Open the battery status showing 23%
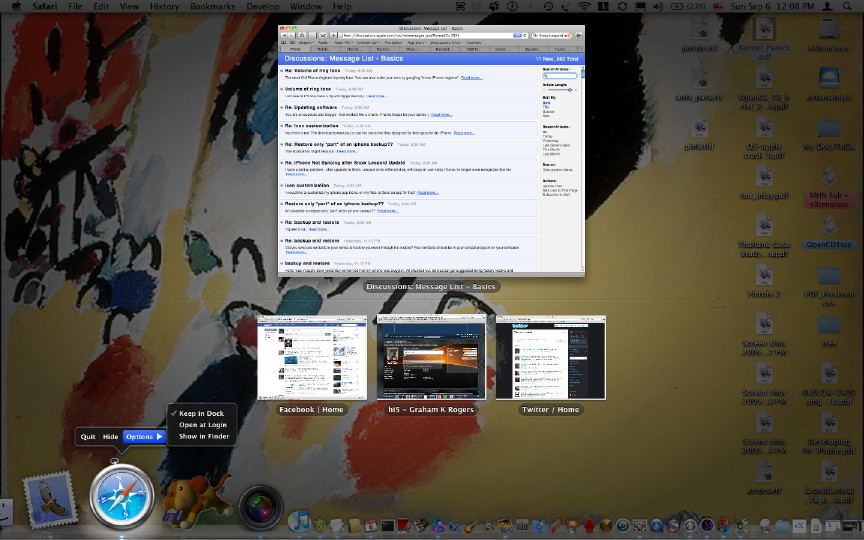Screen dimensions: 864x540 coord(687,7)
